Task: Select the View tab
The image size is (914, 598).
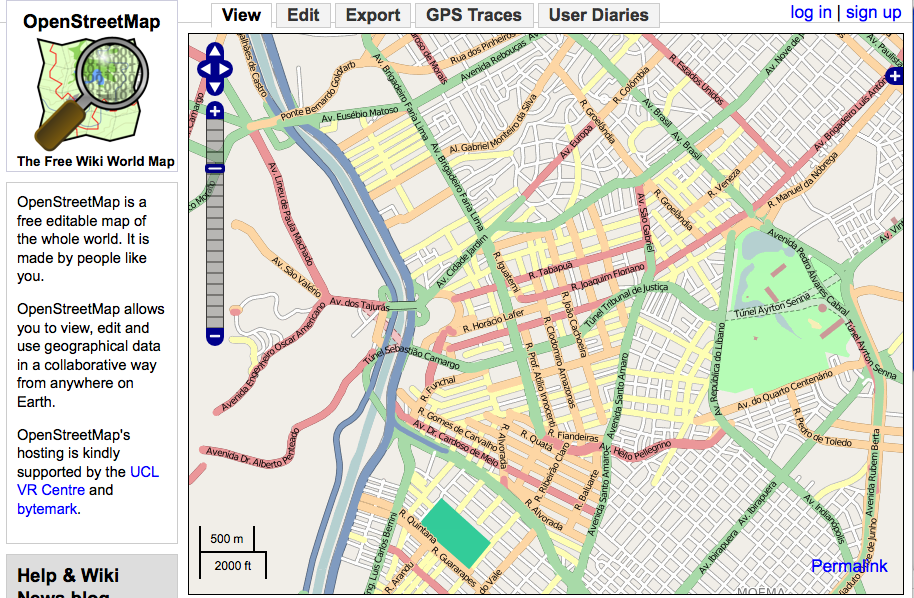Action: click(241, 15)
